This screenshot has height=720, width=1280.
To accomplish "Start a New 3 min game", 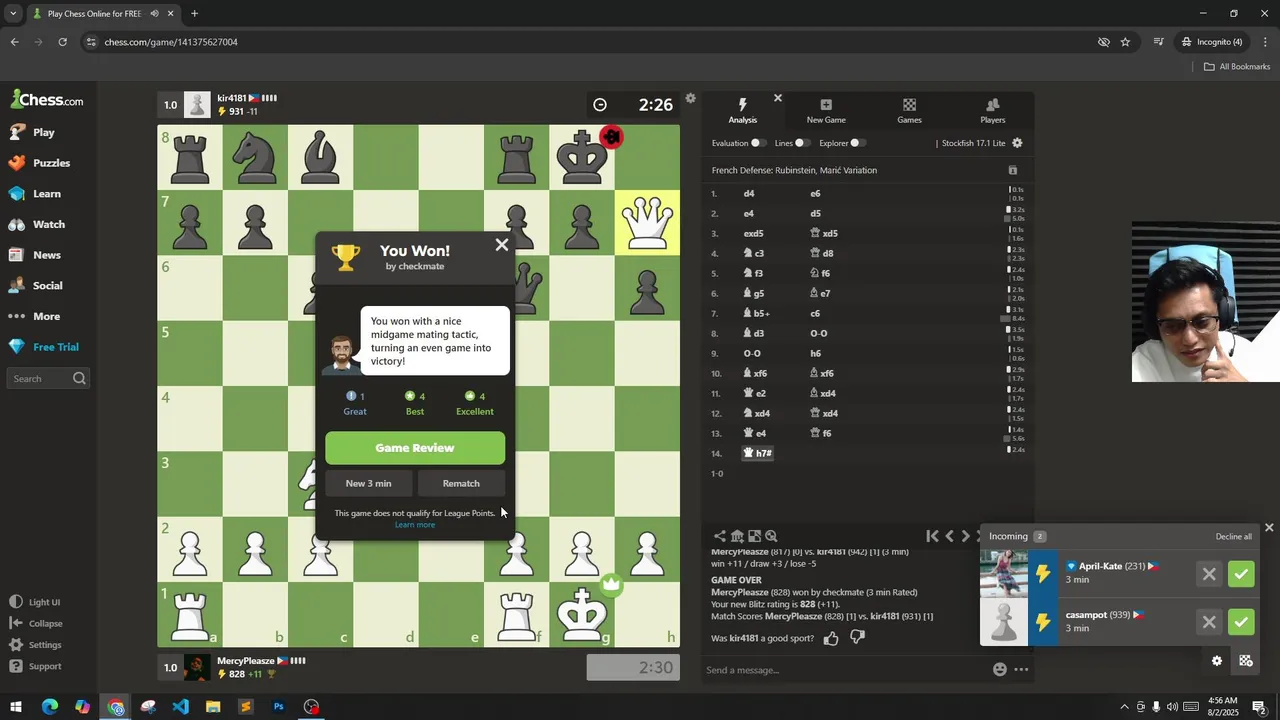I will pyautogui.click(x=368, y=484).
